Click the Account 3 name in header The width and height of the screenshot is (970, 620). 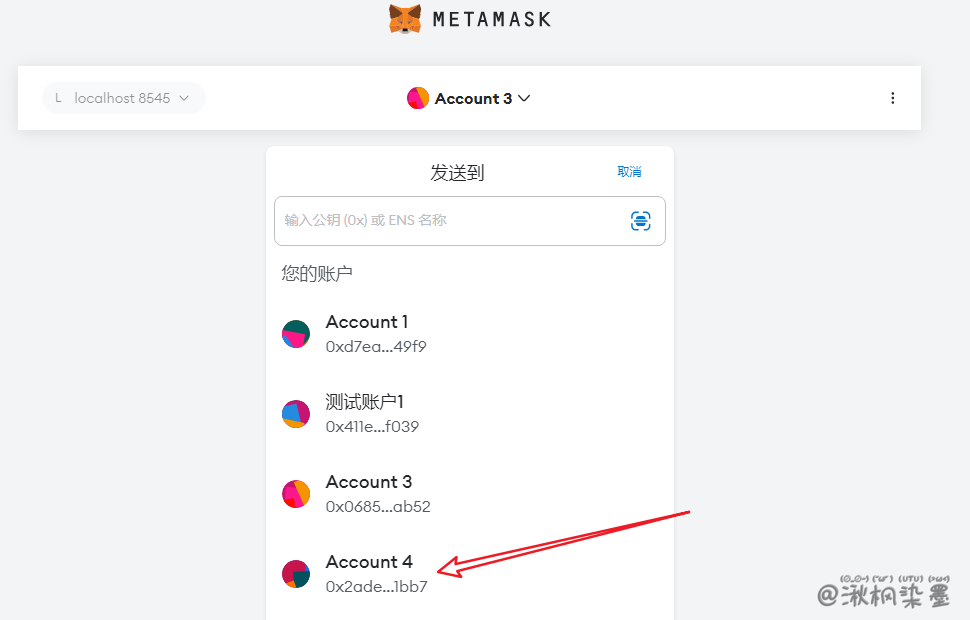pyautogui.click(x=473, y=98)
